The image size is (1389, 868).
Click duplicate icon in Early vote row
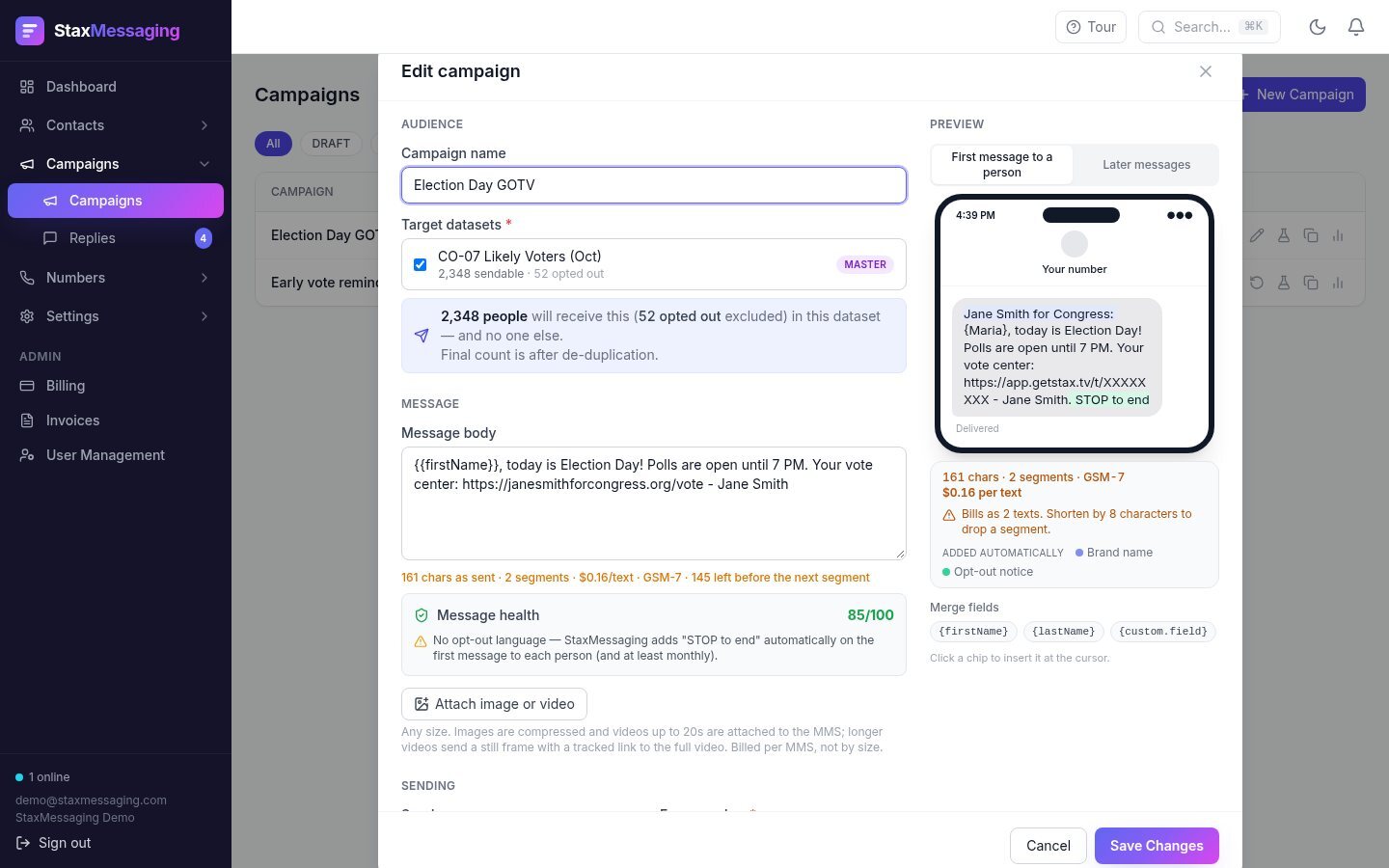click(x=1311, y=283)
